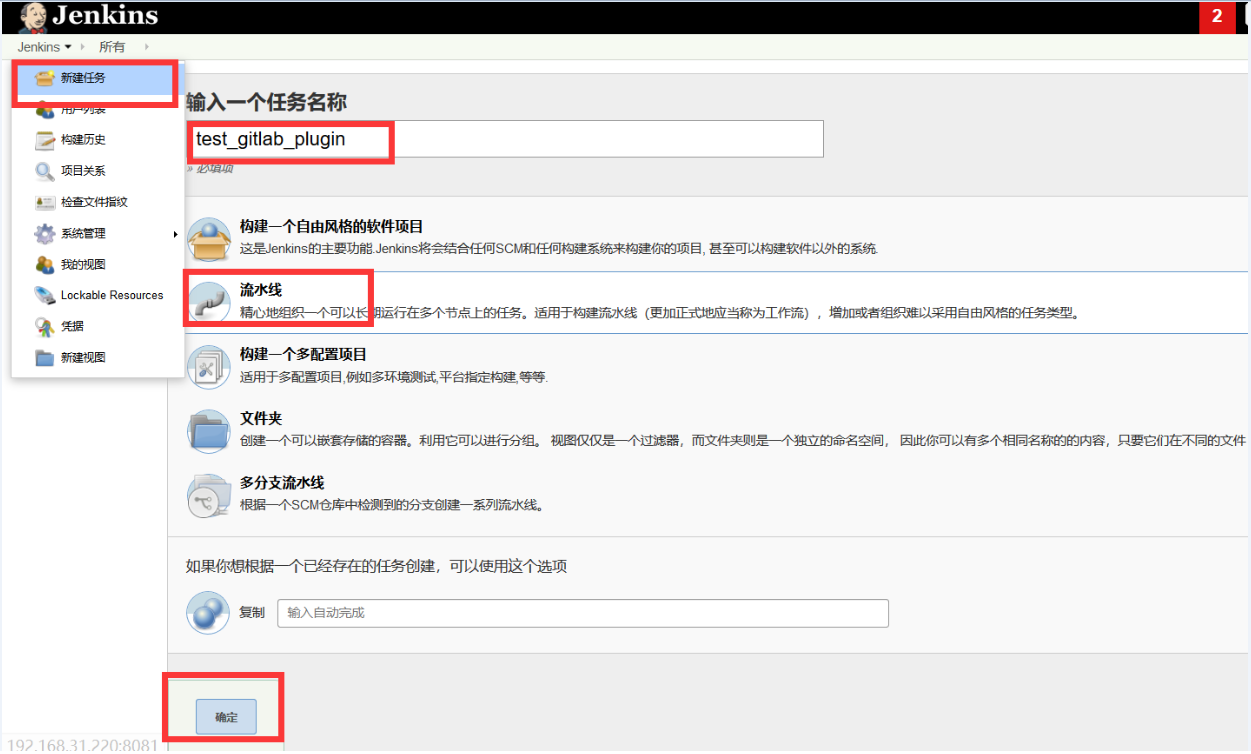Click the 用户列表 people icon

click(x=44, y=109)
